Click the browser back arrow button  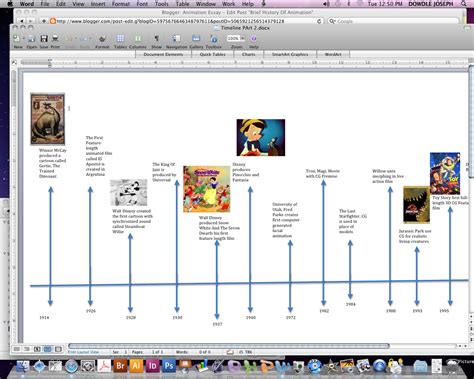pos(21,21)
